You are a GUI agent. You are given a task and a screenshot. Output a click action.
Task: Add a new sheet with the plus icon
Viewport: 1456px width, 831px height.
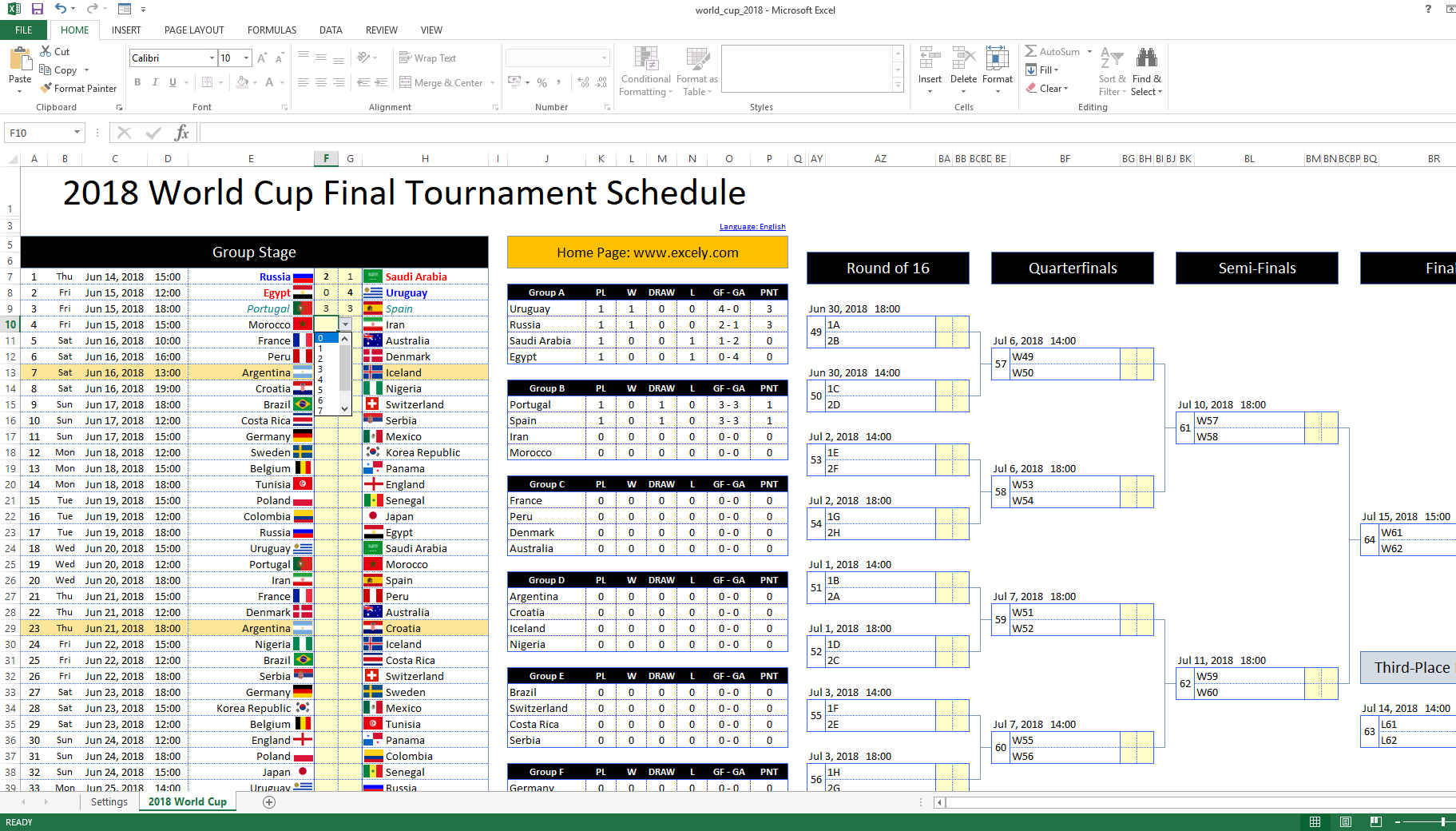[269, 802]
